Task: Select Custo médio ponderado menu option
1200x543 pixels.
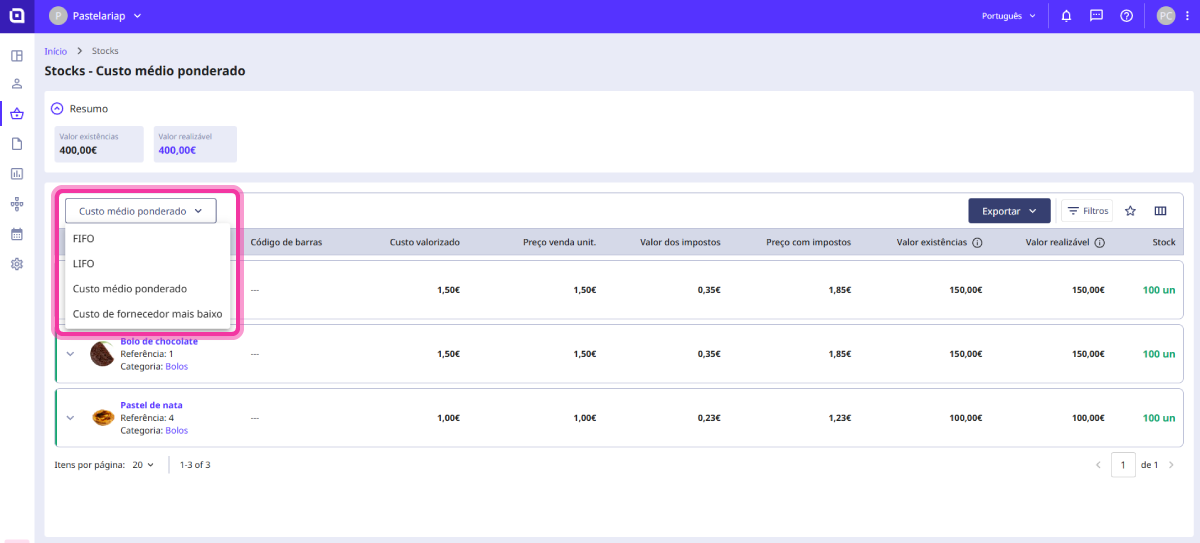Action: click(148, 289)
